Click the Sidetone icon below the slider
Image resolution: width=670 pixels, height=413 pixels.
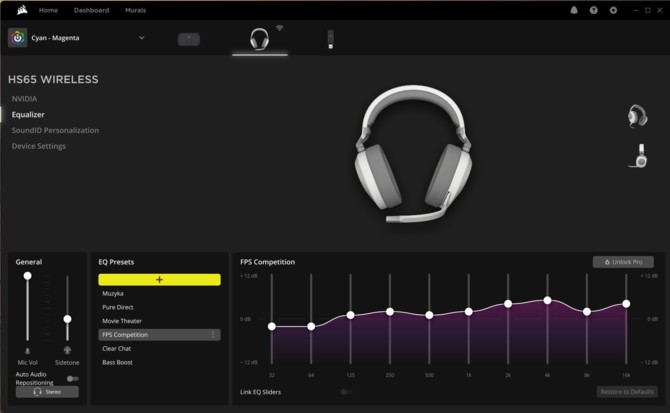coord(67,351)
